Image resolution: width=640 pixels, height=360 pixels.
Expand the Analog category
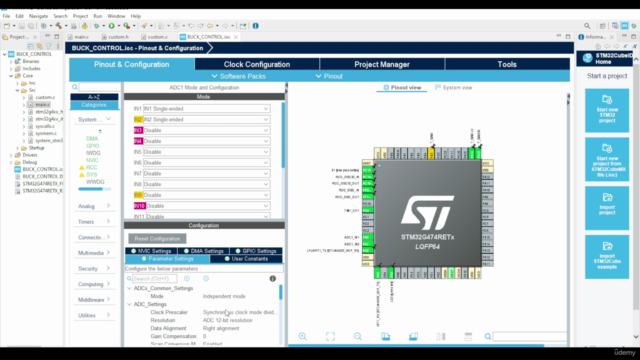94,206
